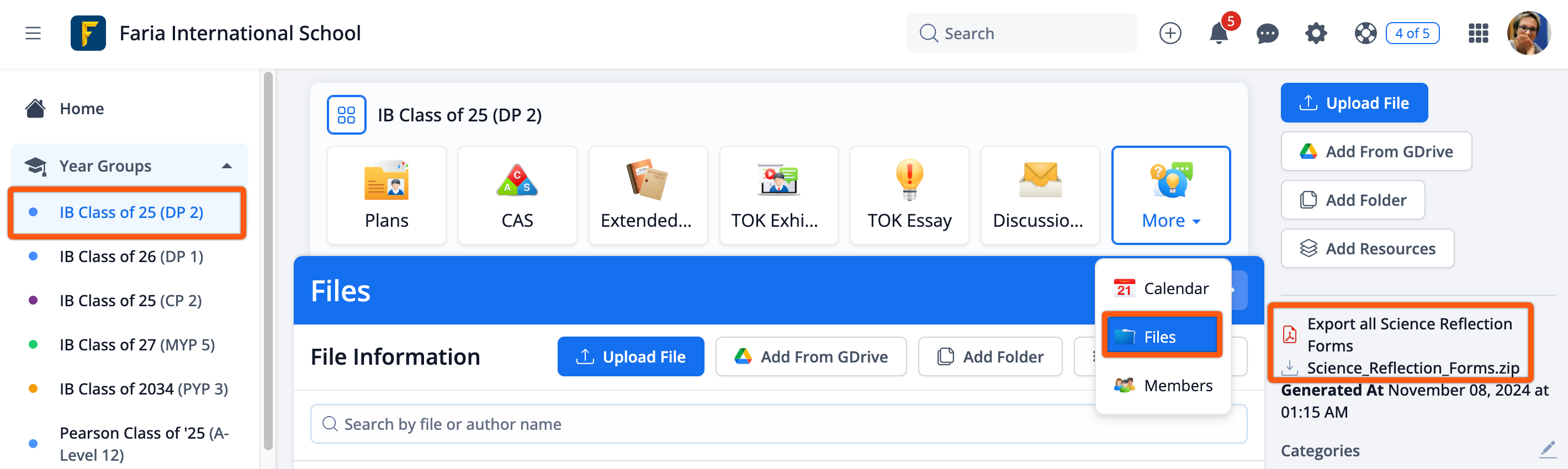The width and height of the screenshot is (1568, 469).
Task: Download the Science_Reflection_Forms.zip file
Action: tap(1412, 368)
